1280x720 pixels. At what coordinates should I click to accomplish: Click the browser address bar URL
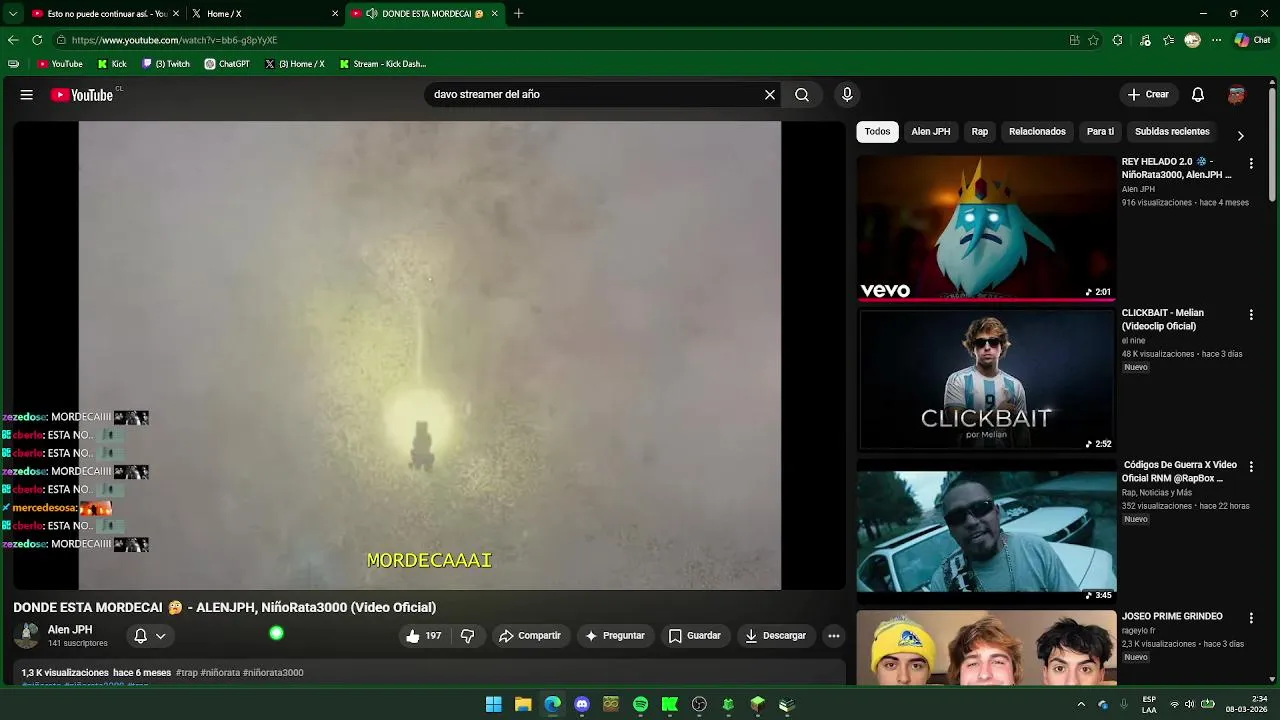(174, 40)
